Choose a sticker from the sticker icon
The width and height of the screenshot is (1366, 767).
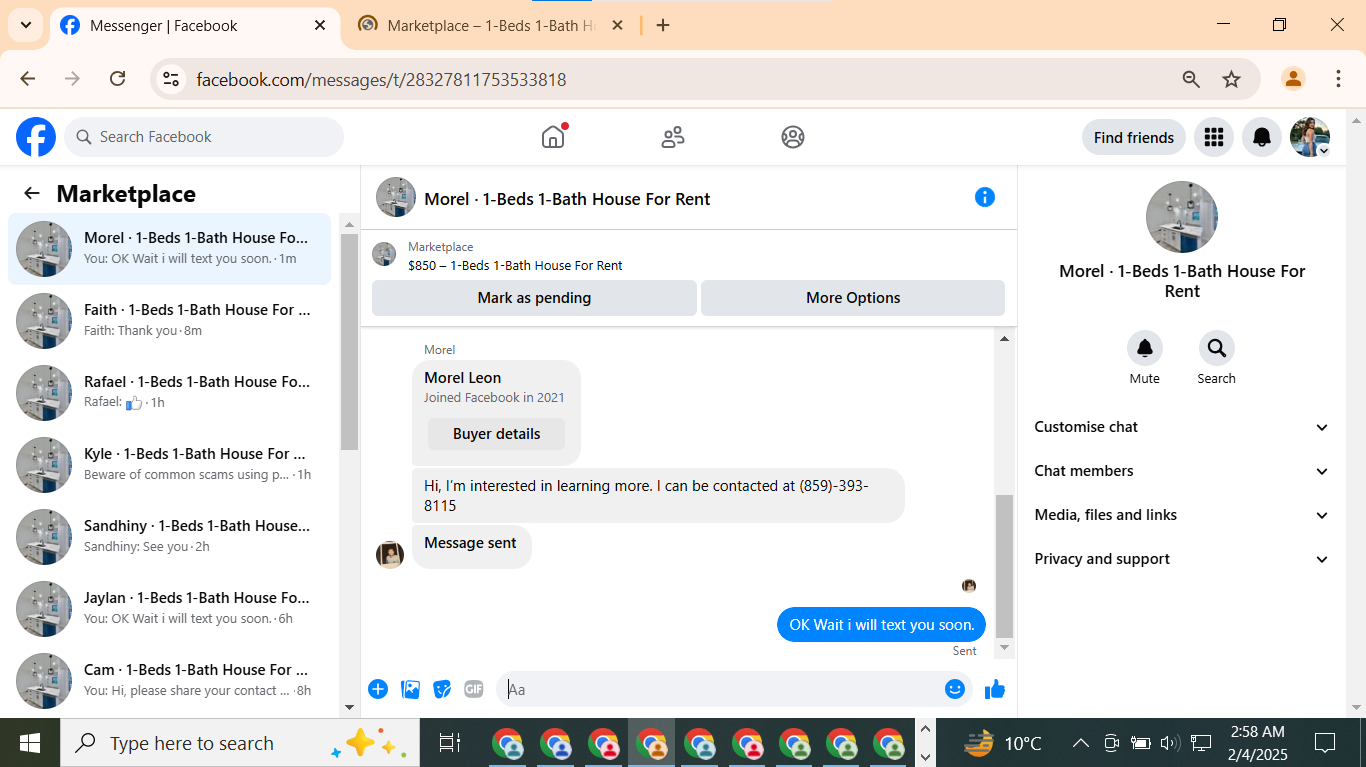click(x=442, y=689)
